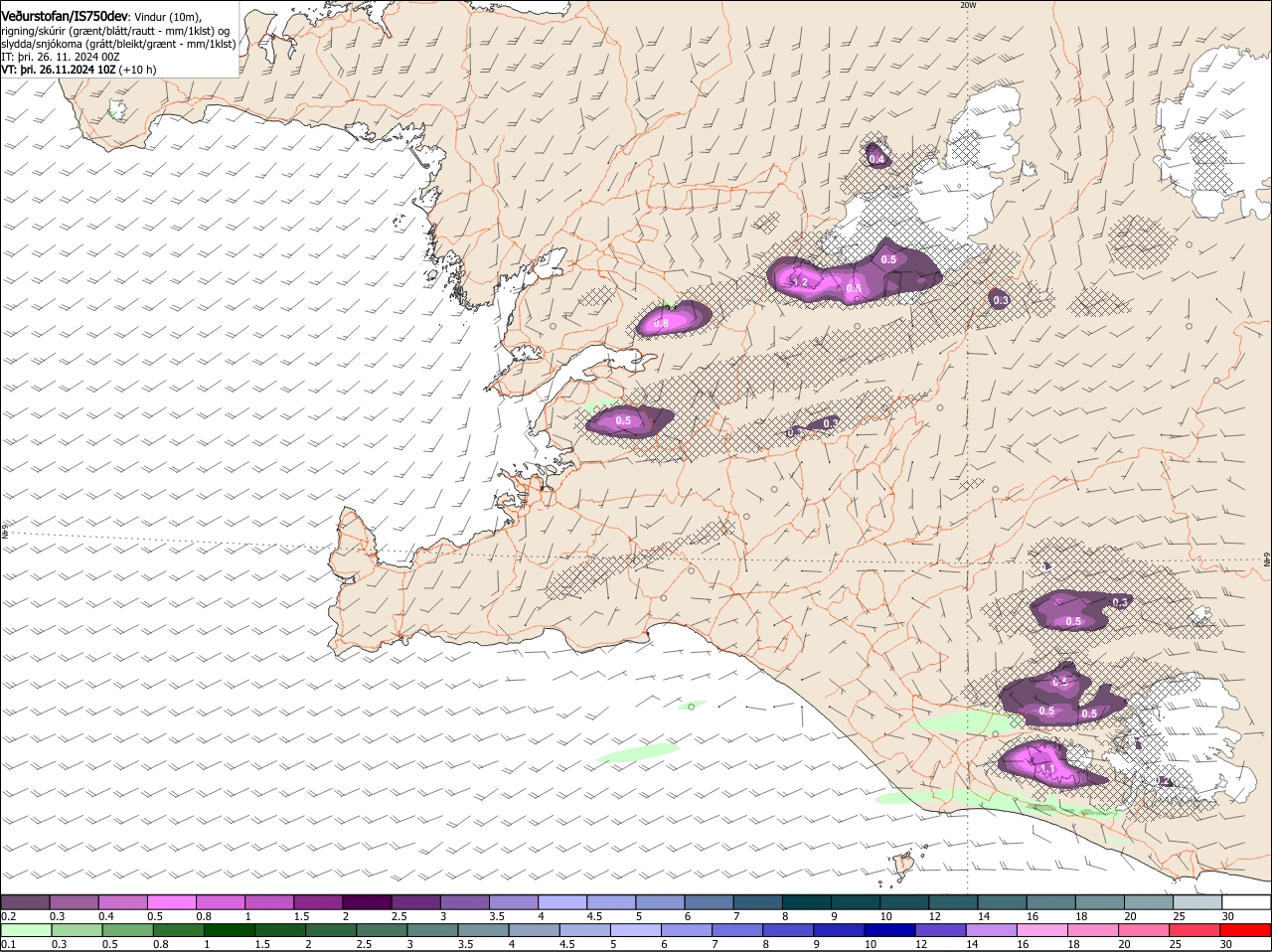Pick the greyish-purple swatch starting at 0.2, upper legend
1272x952 pixels.
tap(25, 902)
